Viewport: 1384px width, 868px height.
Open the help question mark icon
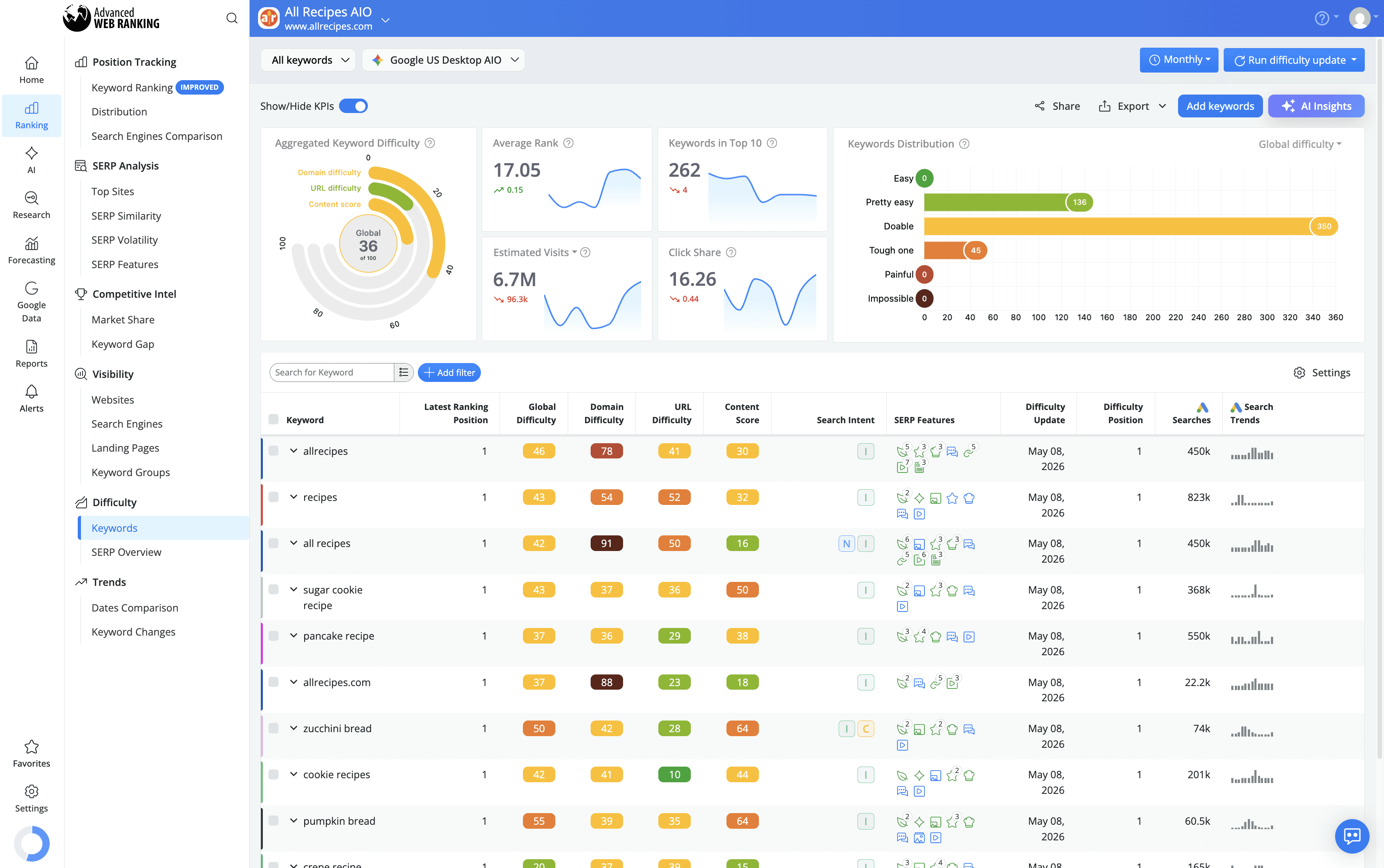(x=1322, y=18)
